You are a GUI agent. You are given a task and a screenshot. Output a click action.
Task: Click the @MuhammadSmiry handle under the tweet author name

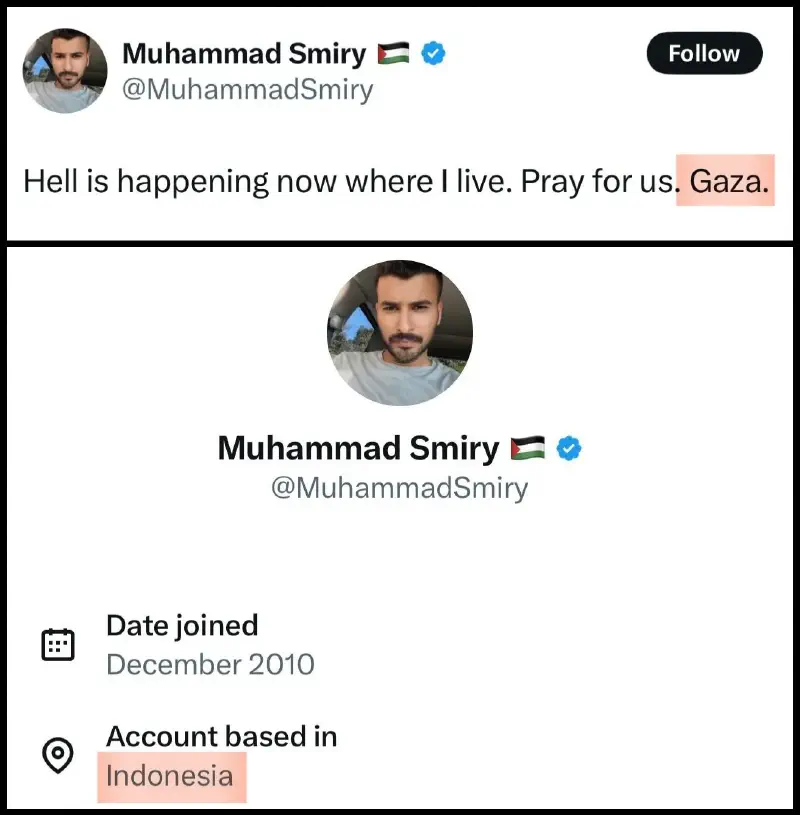[x=246, y=90]
